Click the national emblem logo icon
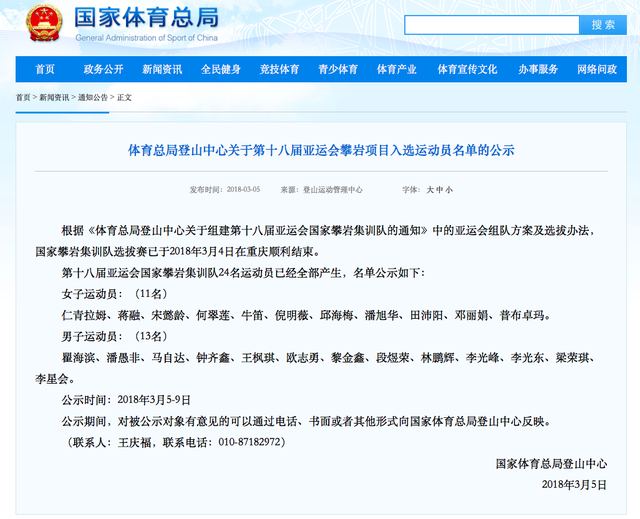This screenshot has height=519, width=640. pyautogui.click(x=44, y=23)
